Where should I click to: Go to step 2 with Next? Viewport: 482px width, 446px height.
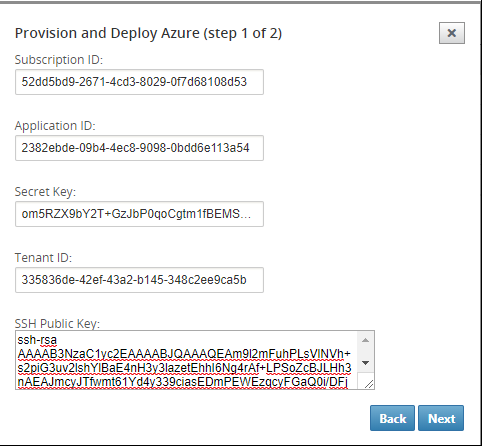click(441, 418)
